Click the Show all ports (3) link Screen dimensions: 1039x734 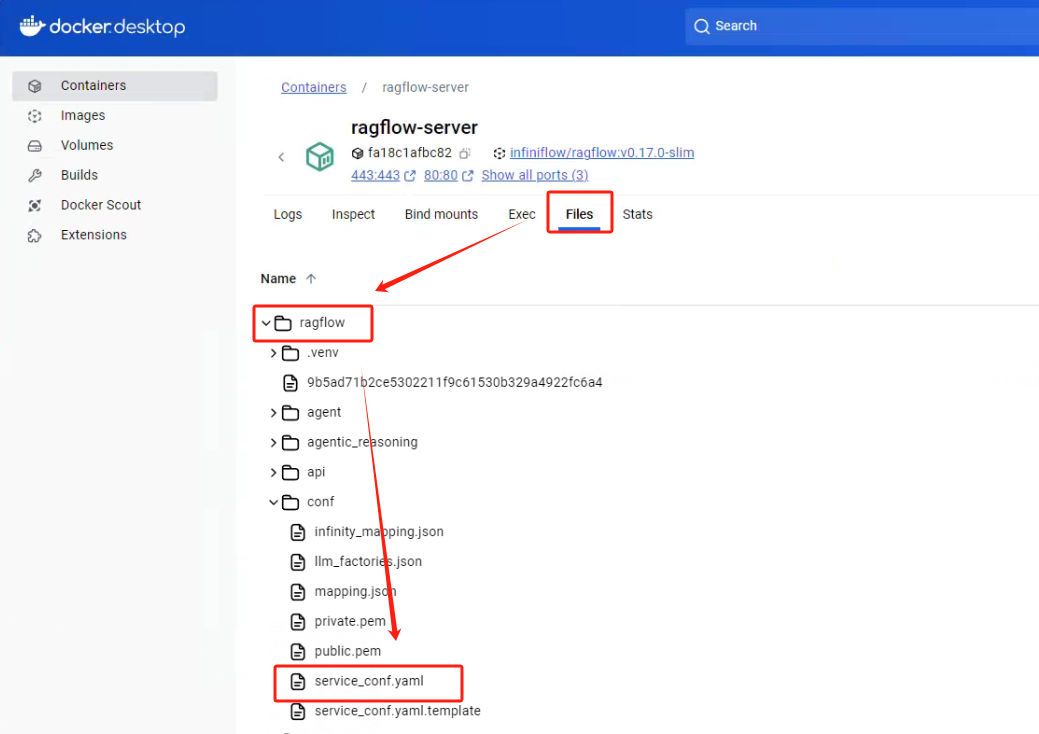tap(535, 176)
